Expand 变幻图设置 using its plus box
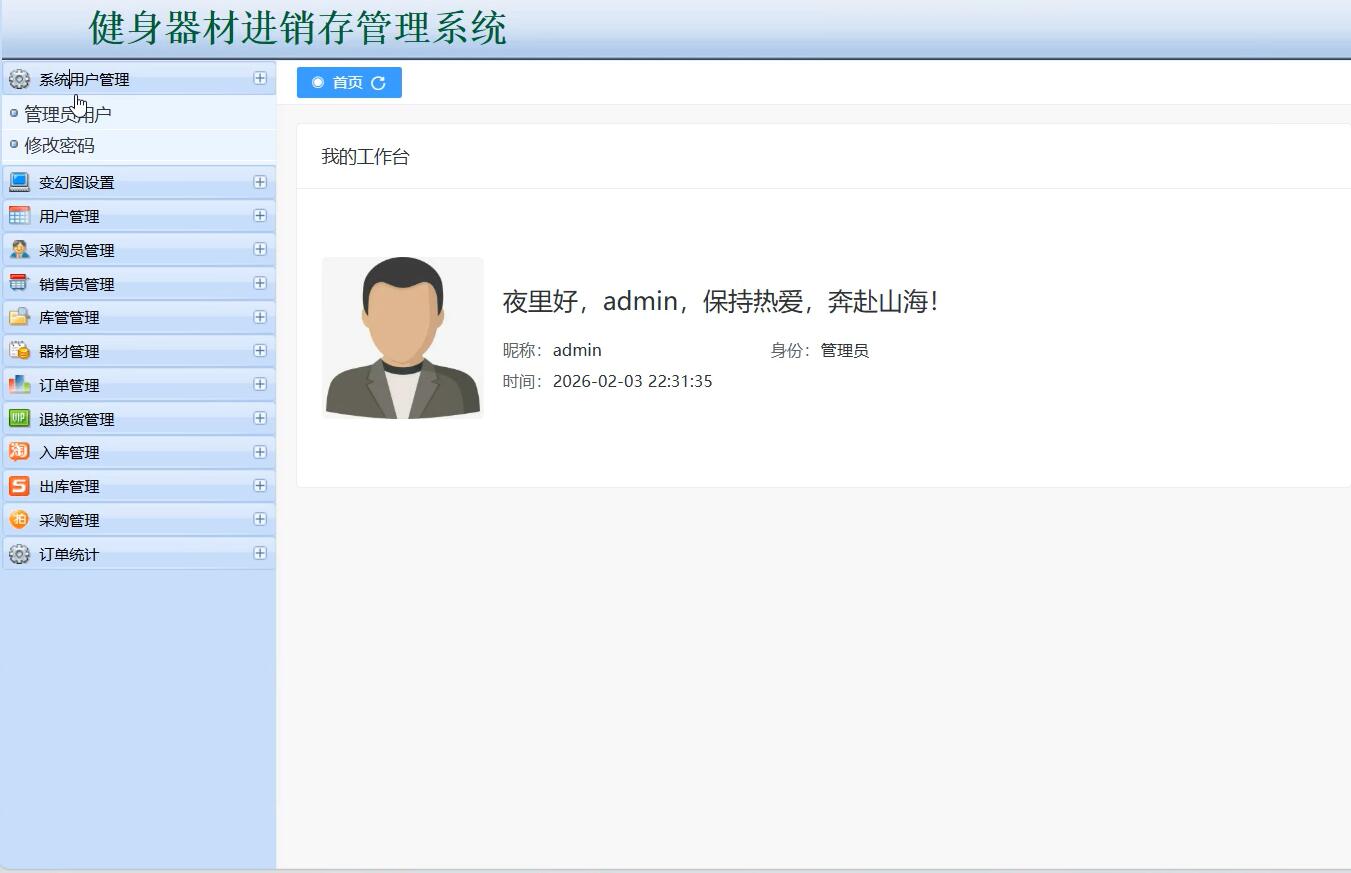 [x=260, y=182]
